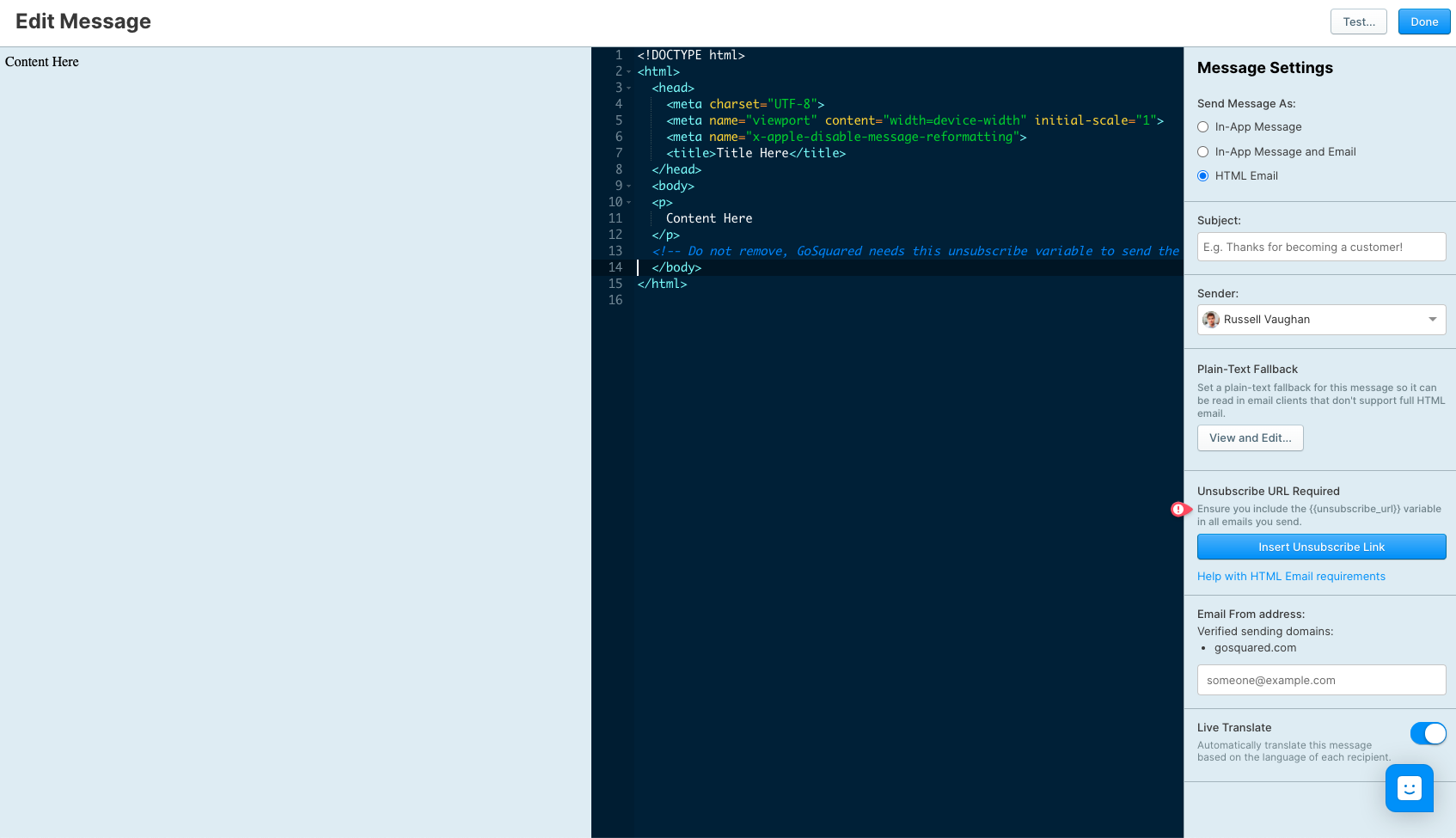
Task: Click the Plain-Text Fallback label
Action: click(1247, 370)
